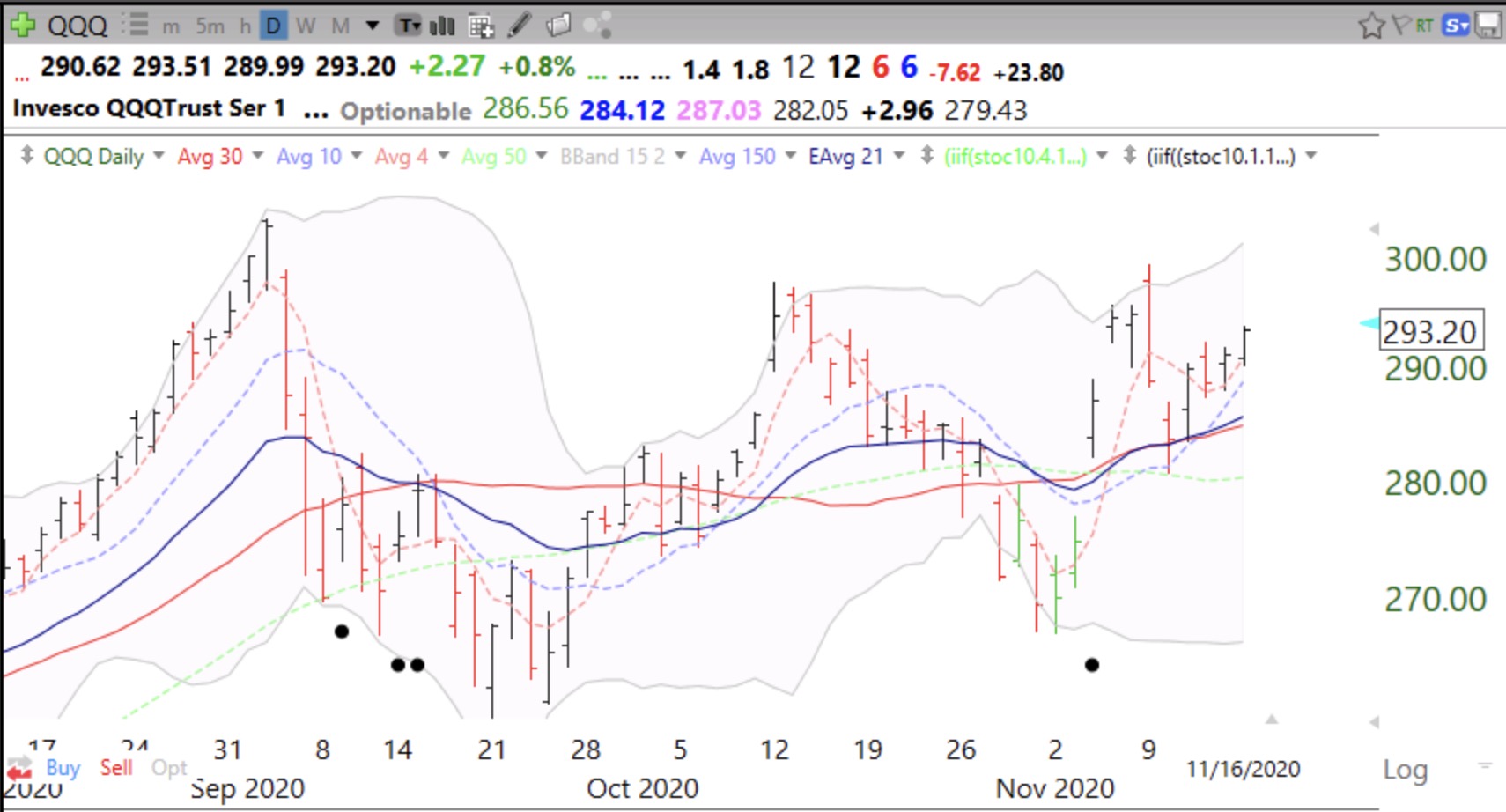Expand the Avg 4 dropdown arrow
Image resolution: width=1506 pixels, height=812 pixels.
(x=443, y=156)
